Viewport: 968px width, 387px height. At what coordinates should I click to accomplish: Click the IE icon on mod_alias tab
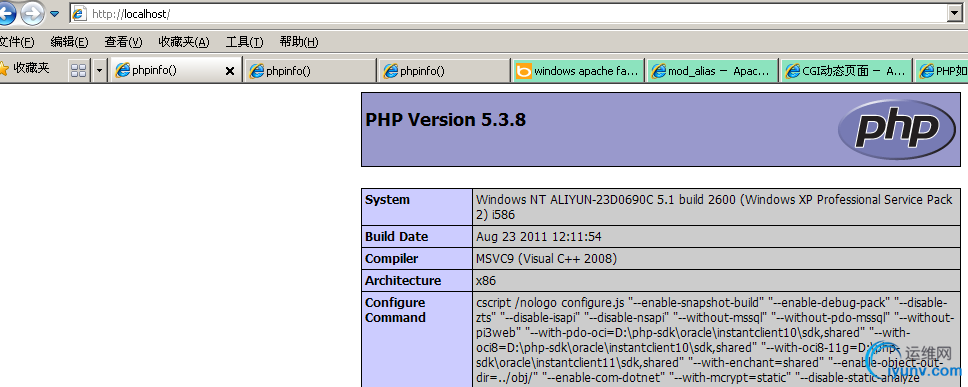658,71
